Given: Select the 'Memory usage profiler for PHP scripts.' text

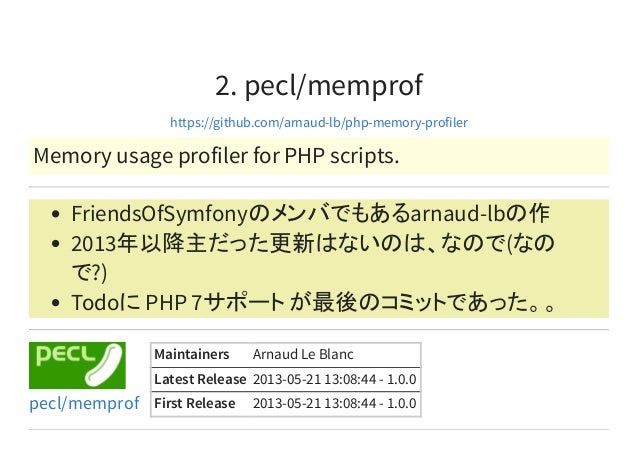Looking at the screenshot, I should [216, 156].
